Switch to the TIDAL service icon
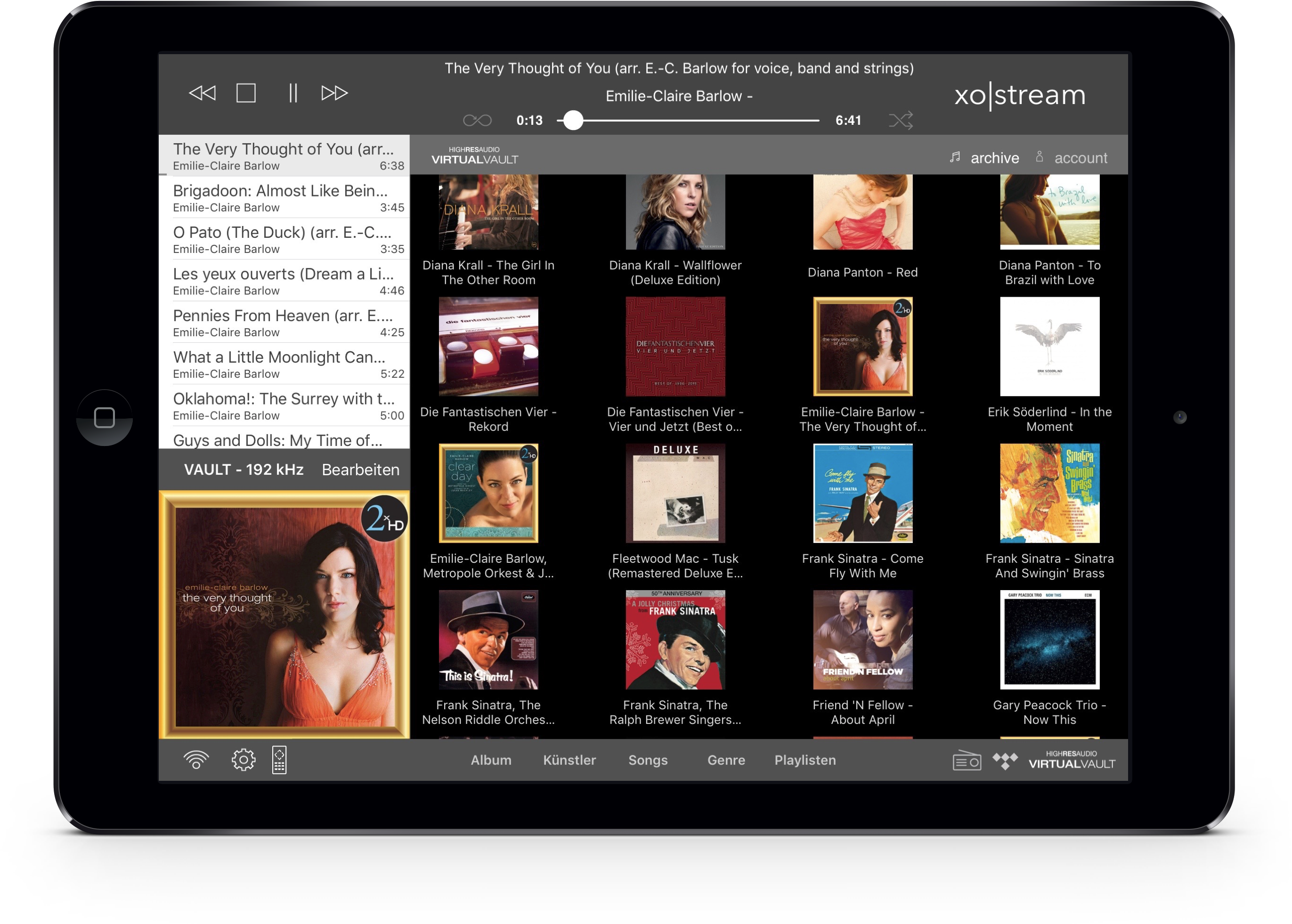Image resolution: width=1292 pixels, height=924 pixels. pyautogui.click(x=1005, y=760)
